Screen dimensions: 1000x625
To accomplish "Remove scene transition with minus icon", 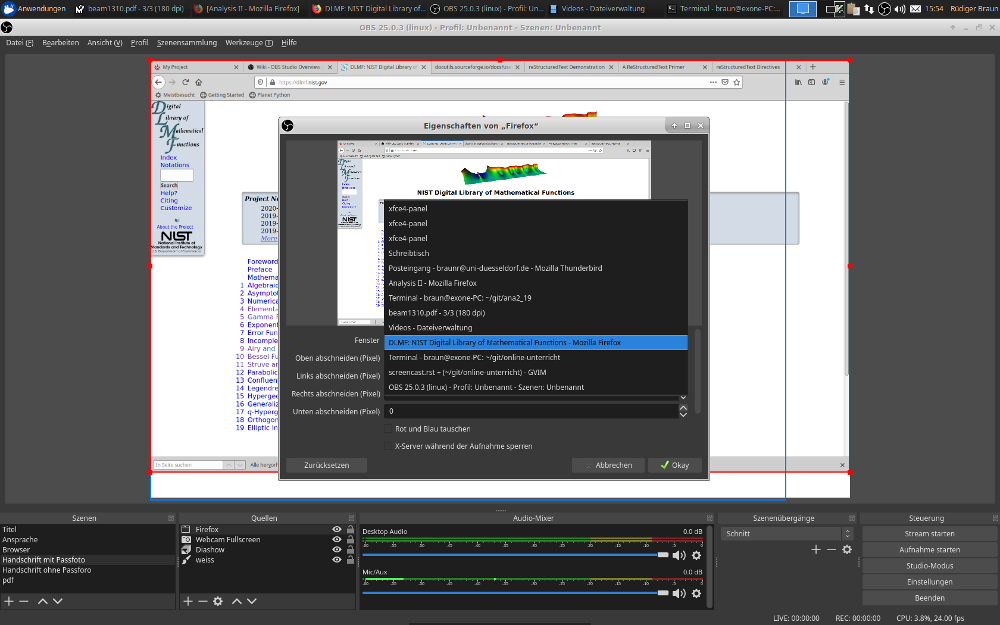I will tap(831, 549).
